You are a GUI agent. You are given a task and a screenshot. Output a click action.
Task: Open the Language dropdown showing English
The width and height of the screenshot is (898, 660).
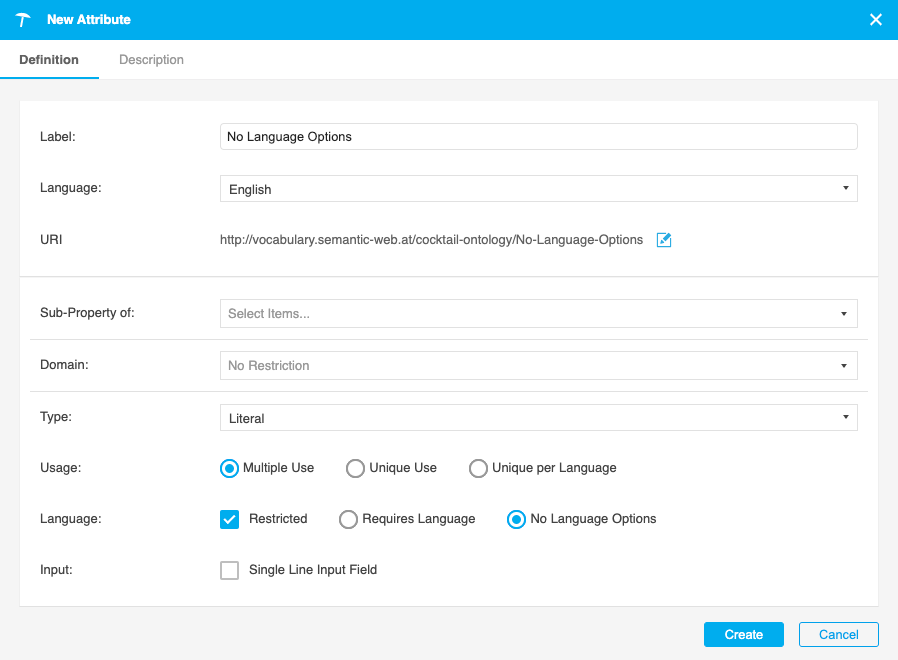(x=538, y=188)
